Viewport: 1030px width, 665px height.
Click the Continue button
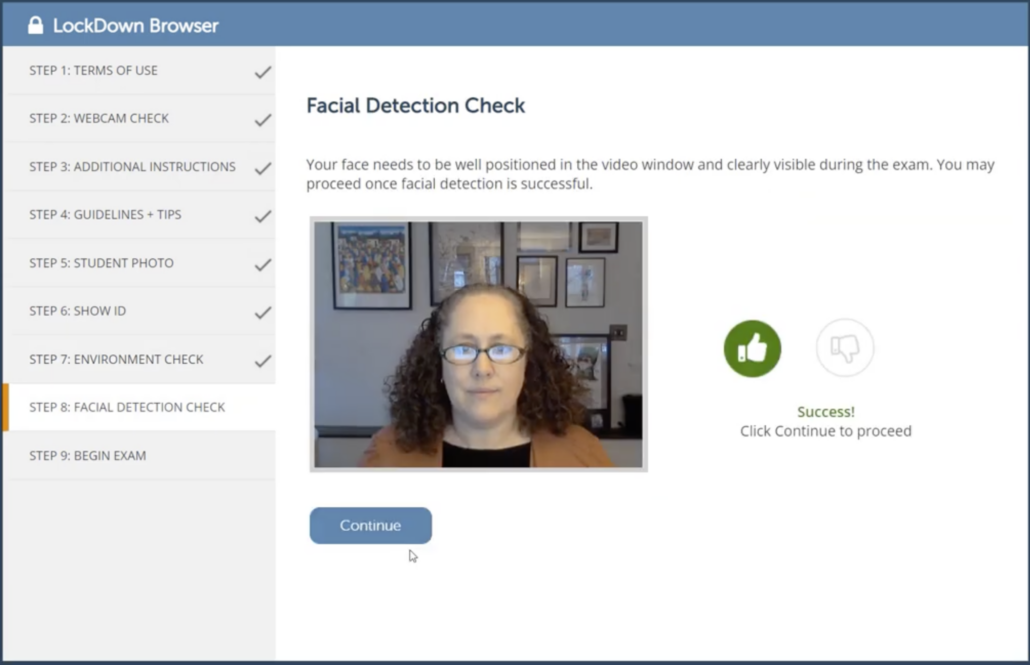pos(370,525)
